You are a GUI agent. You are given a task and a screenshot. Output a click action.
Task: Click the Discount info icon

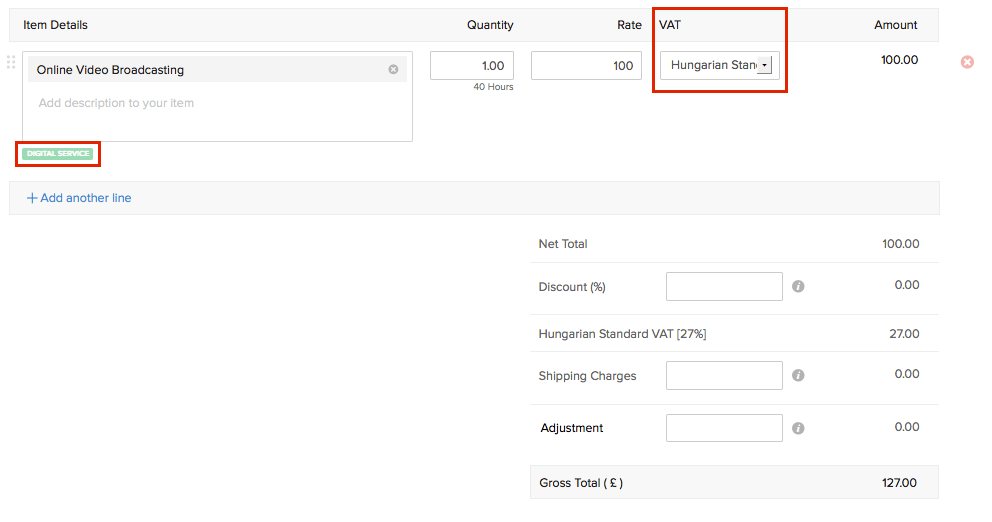click(x=798, y=286)
